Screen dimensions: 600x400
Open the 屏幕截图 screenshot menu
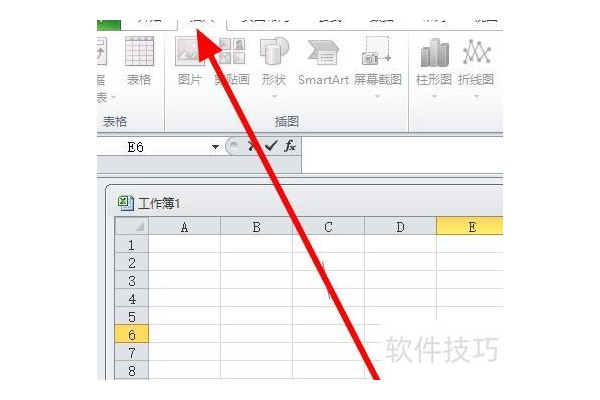tap(377, 67)
